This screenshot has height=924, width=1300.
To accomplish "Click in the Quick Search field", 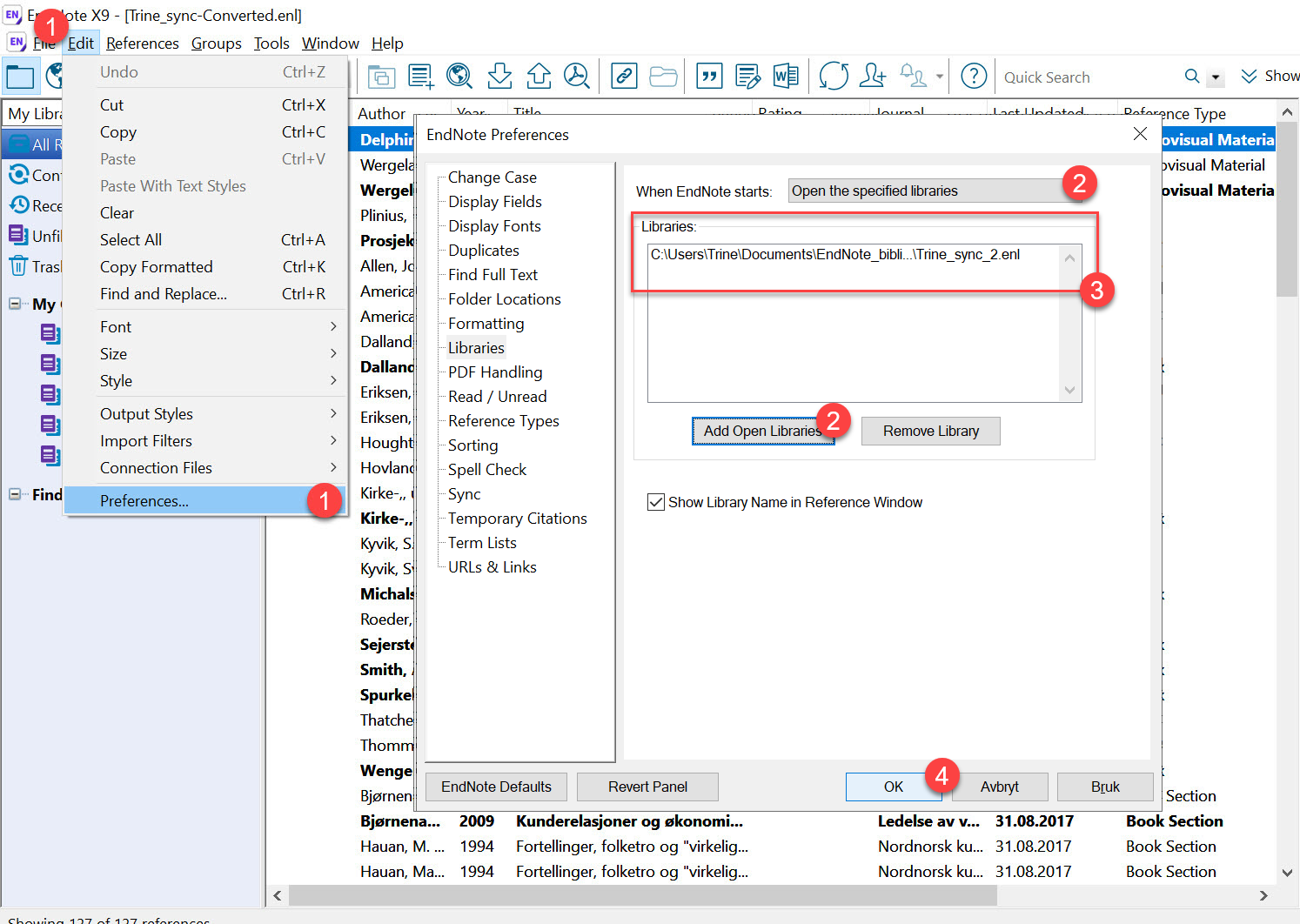I will pyautogui.click(x=1088, y=77).
